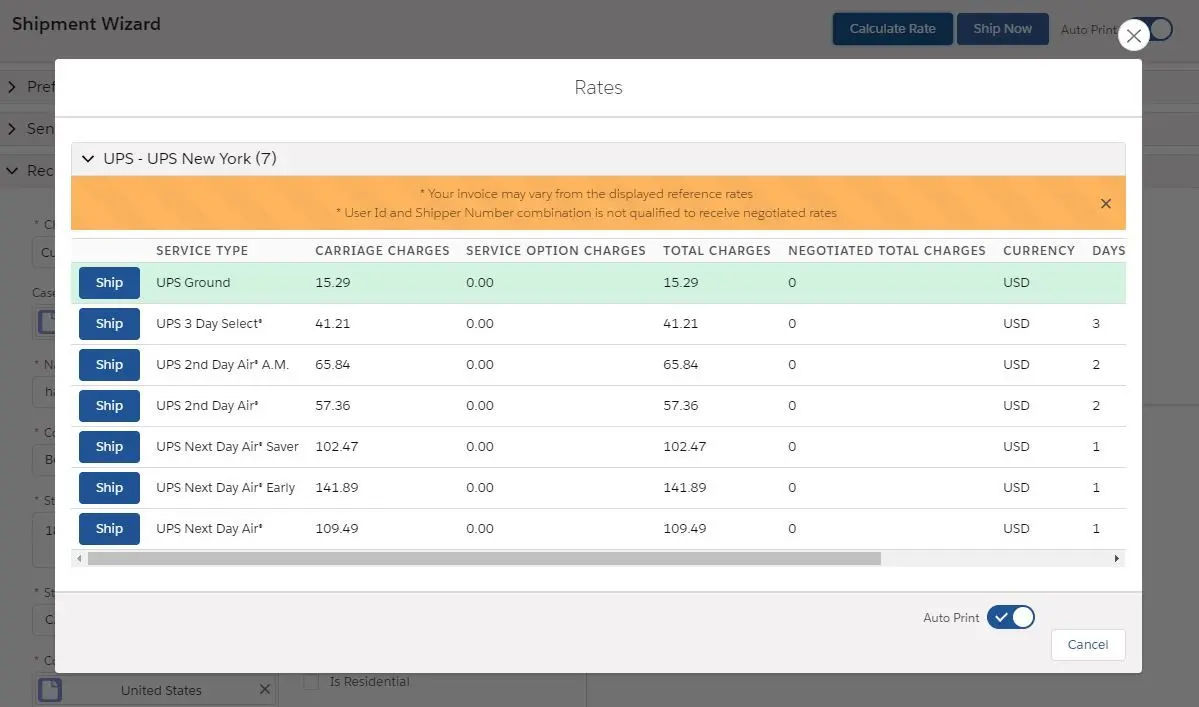Click the horizontal scrollbar thumb
Image resolution: width=1199 pixels, height=707 pixels.
[x=484, y=559]
